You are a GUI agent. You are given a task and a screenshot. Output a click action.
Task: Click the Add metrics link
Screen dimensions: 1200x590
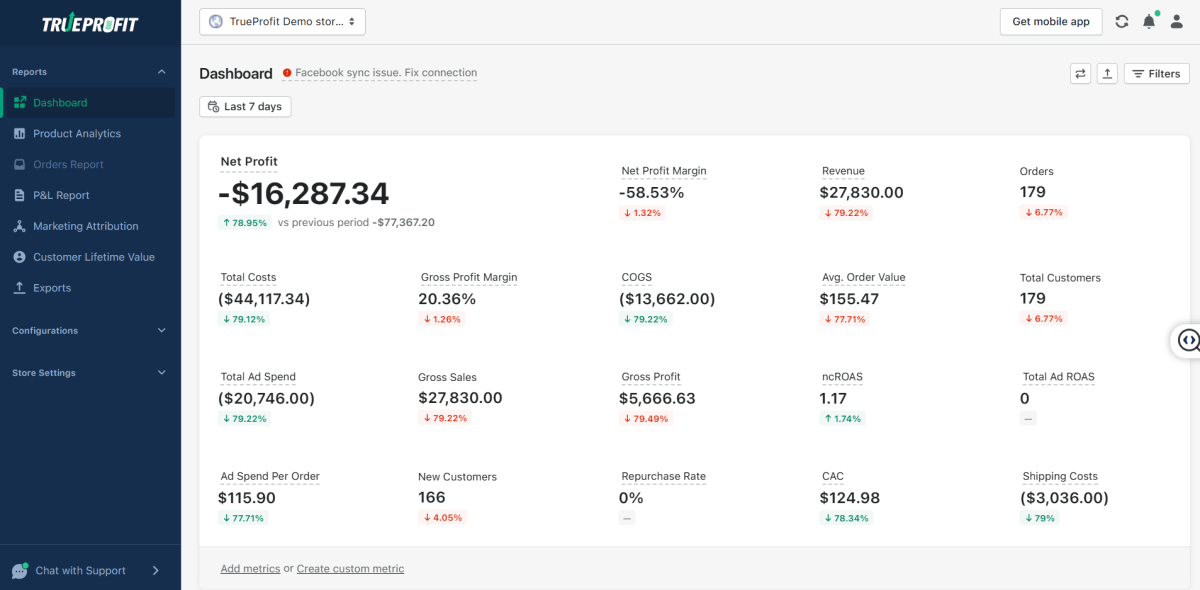[x=250, y=568]
